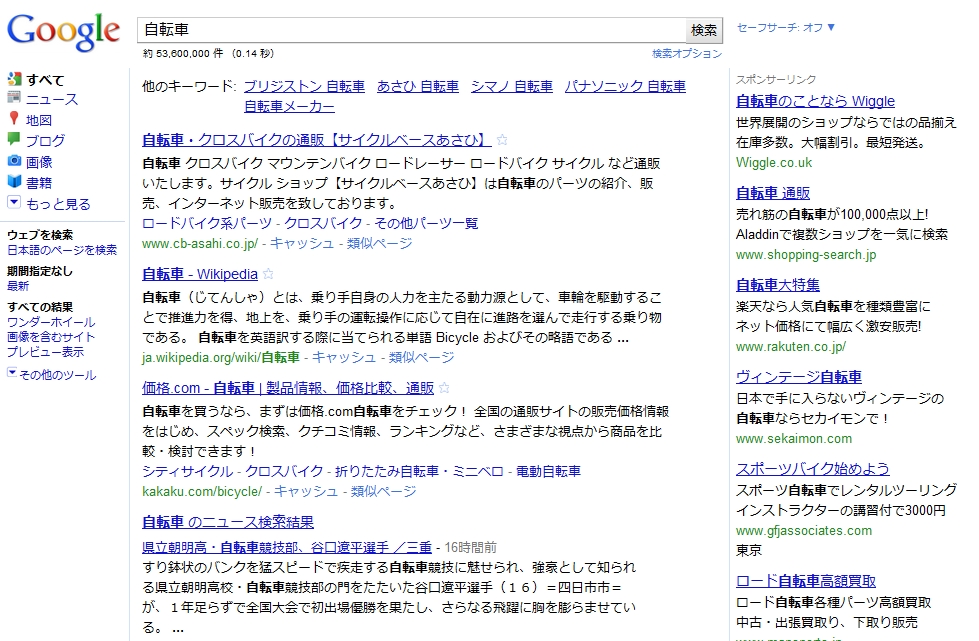The height and width of the screenshot is (641, 979).
Task: Select 地図 search category
Action: (x=39, y=120)
